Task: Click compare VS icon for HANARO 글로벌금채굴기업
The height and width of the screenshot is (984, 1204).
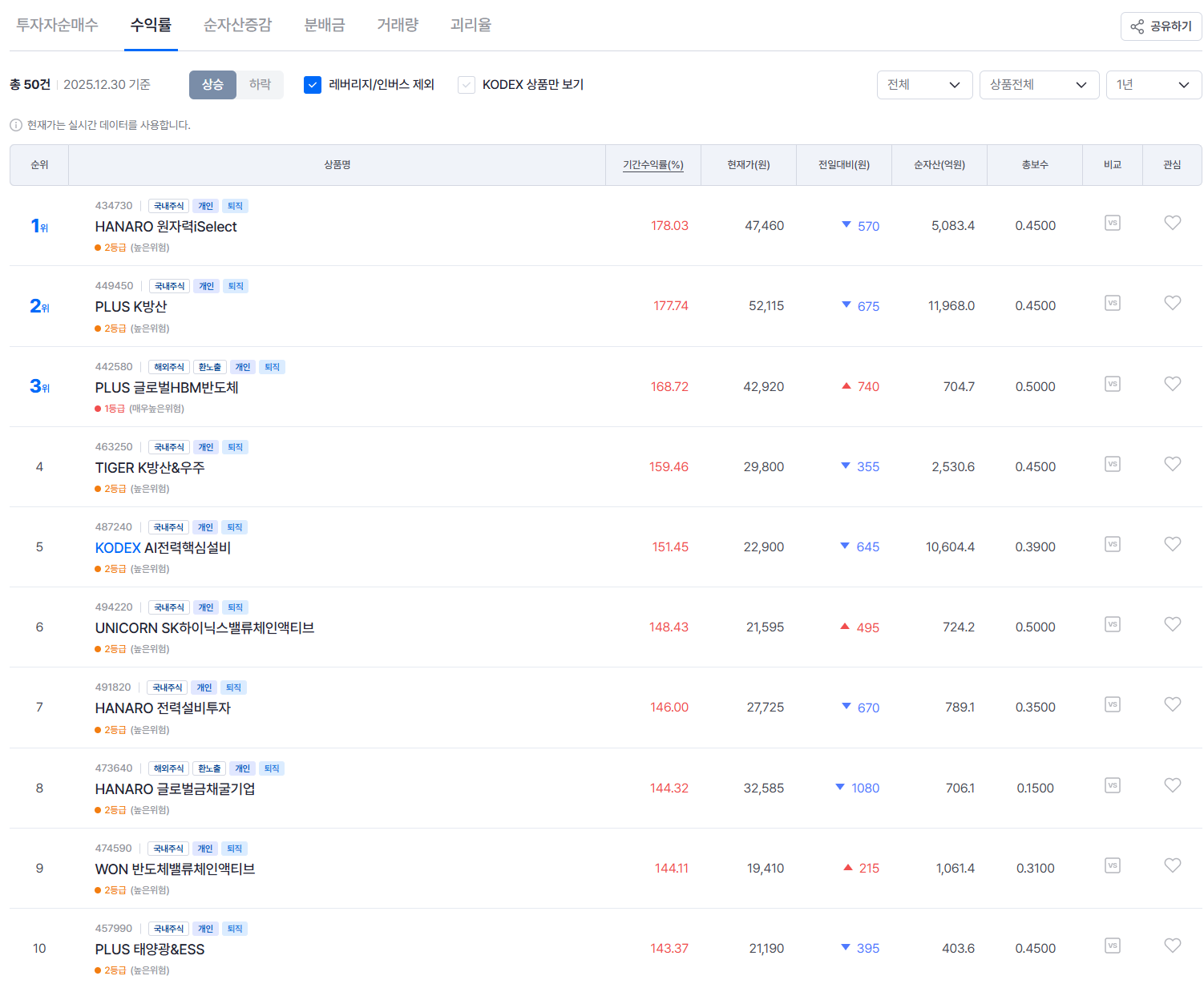Action: 1112,785
